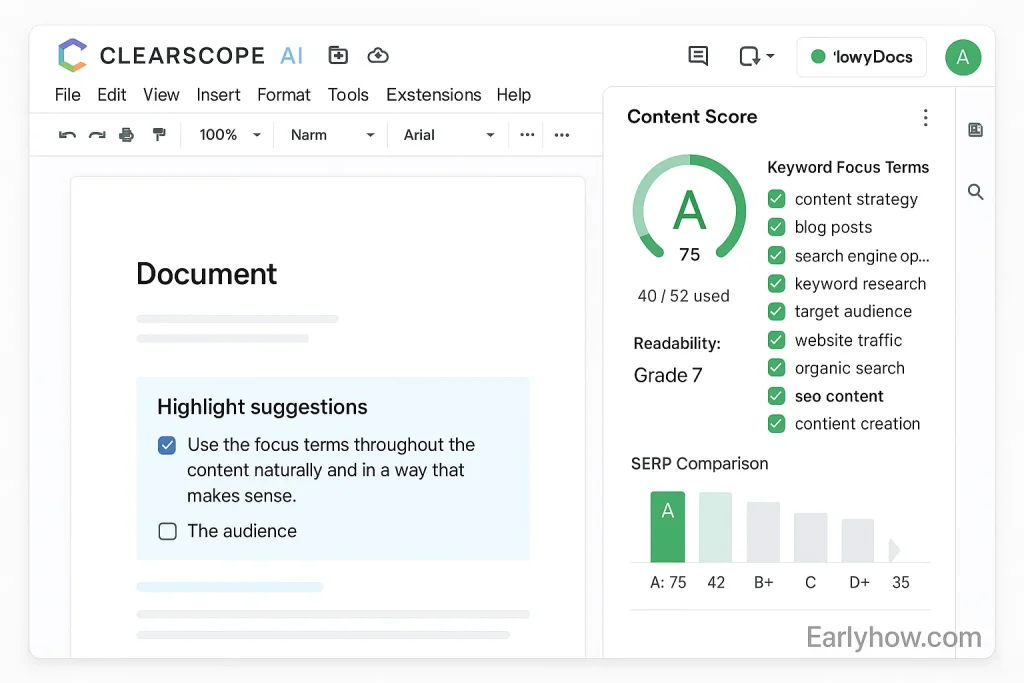Click the undo arrow in toolbar

(67, 135)
